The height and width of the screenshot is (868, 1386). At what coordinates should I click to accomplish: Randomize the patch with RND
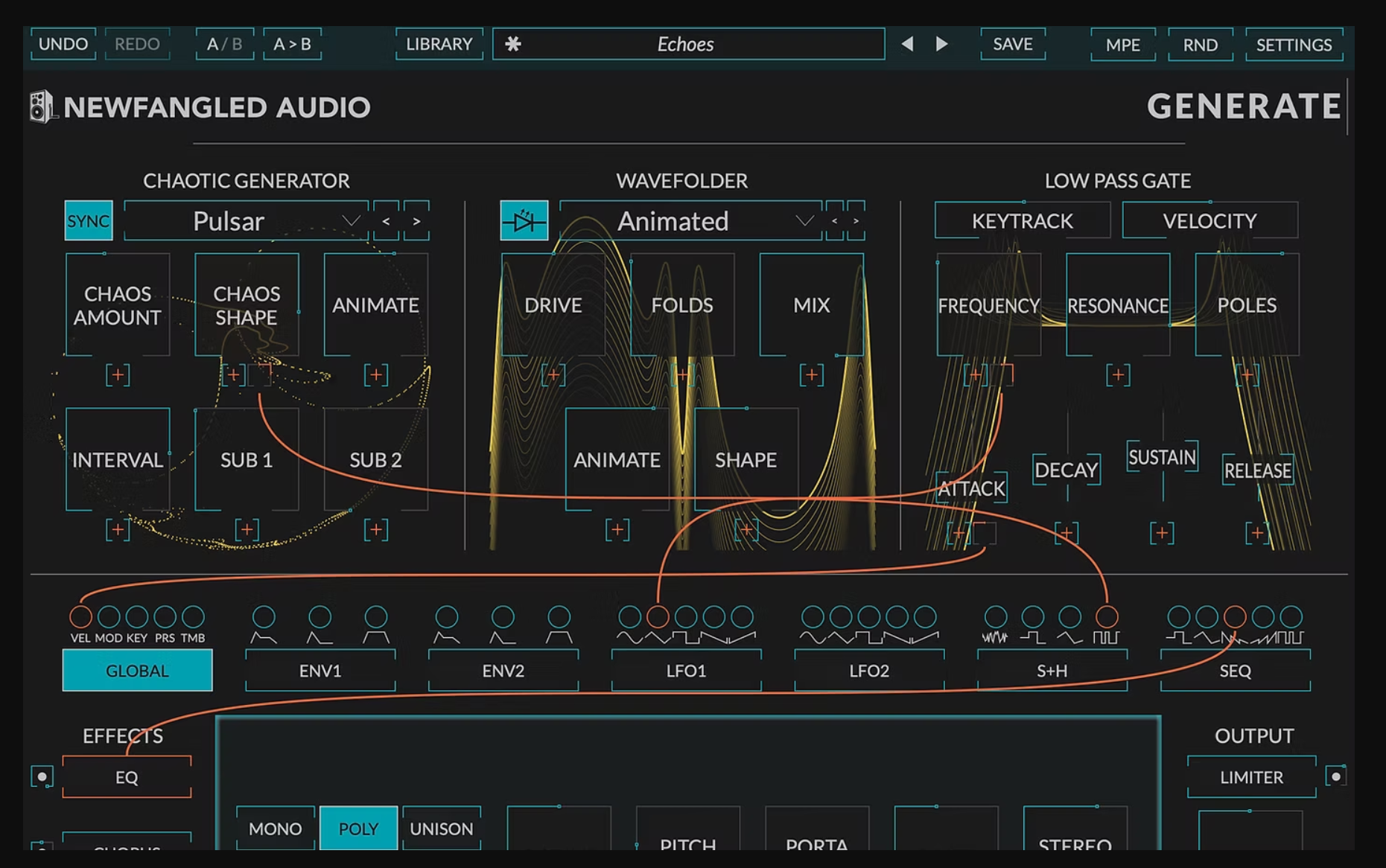[1200, 45]
